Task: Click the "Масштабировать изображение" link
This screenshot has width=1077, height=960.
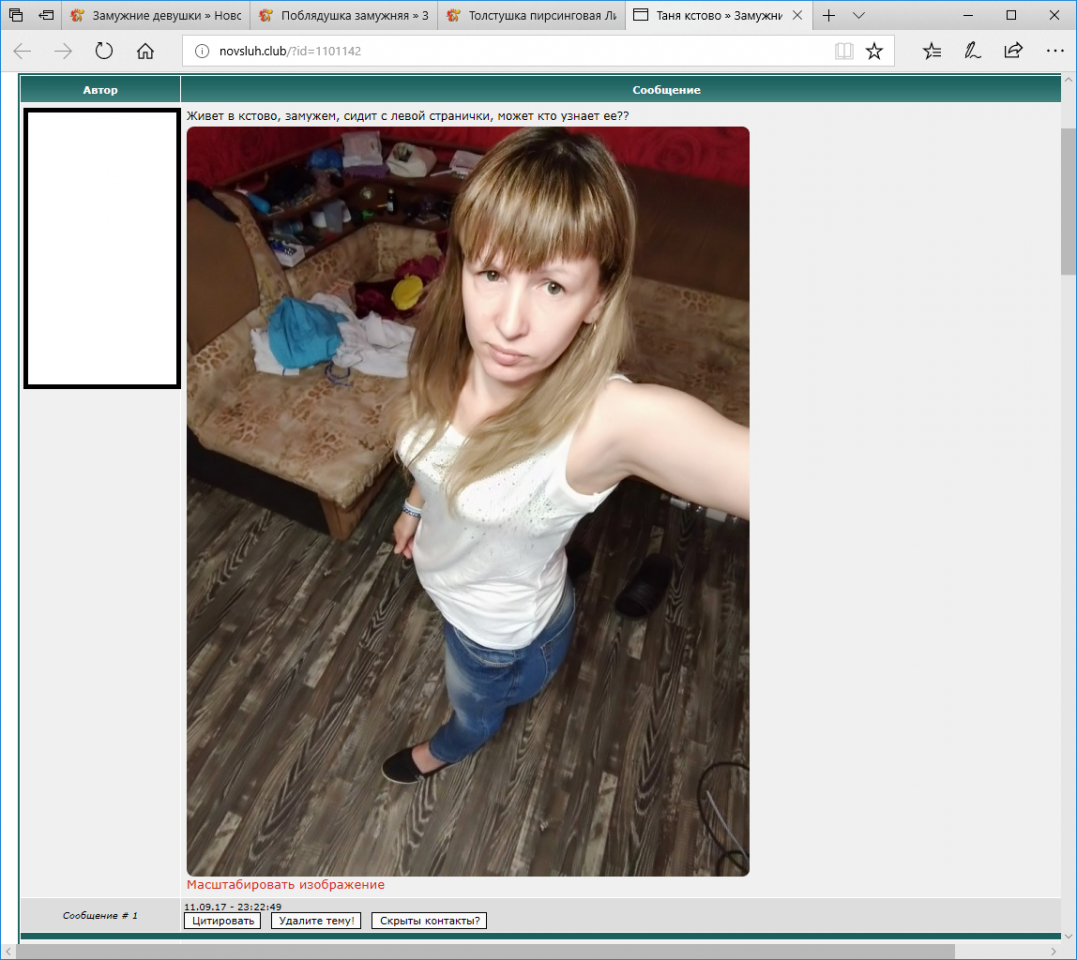Action: (285, 885)
